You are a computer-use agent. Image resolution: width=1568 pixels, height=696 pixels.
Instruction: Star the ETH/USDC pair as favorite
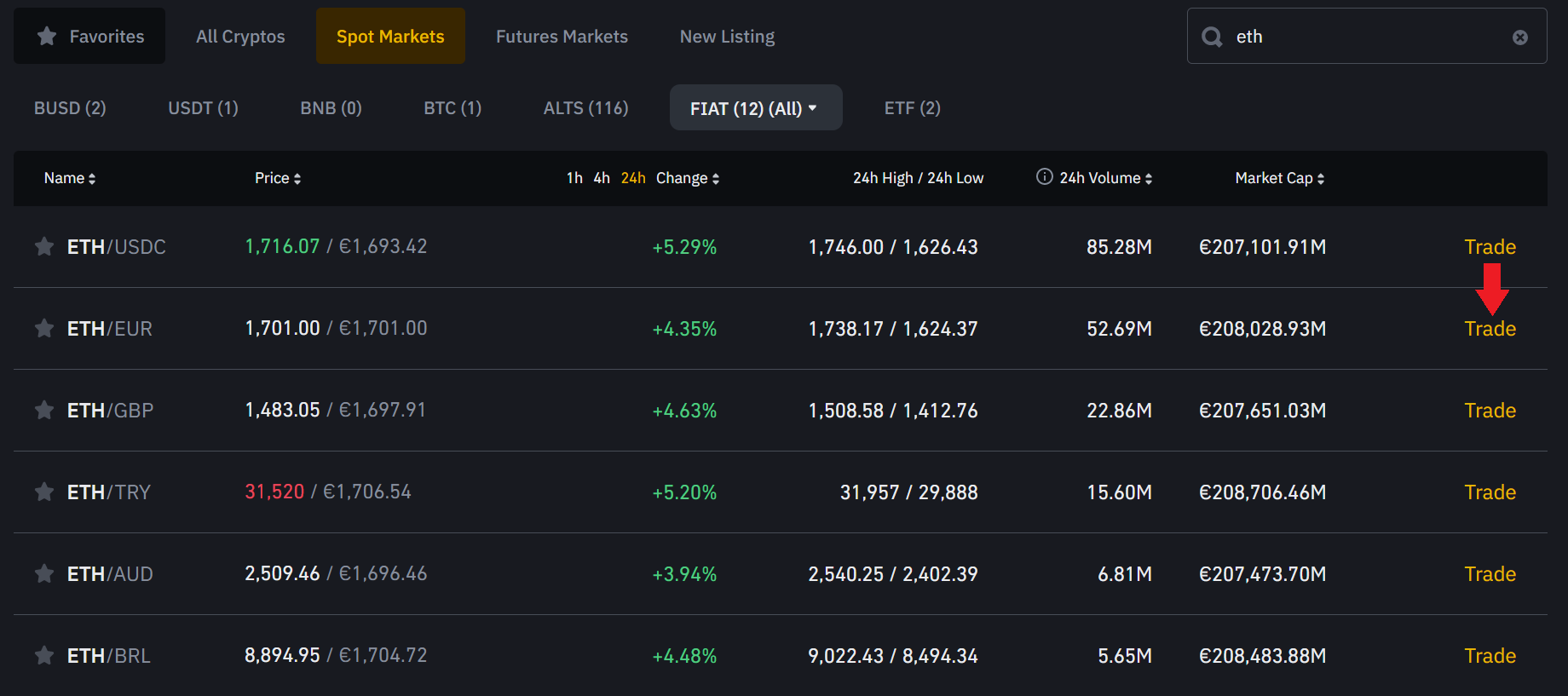point(44,247)
